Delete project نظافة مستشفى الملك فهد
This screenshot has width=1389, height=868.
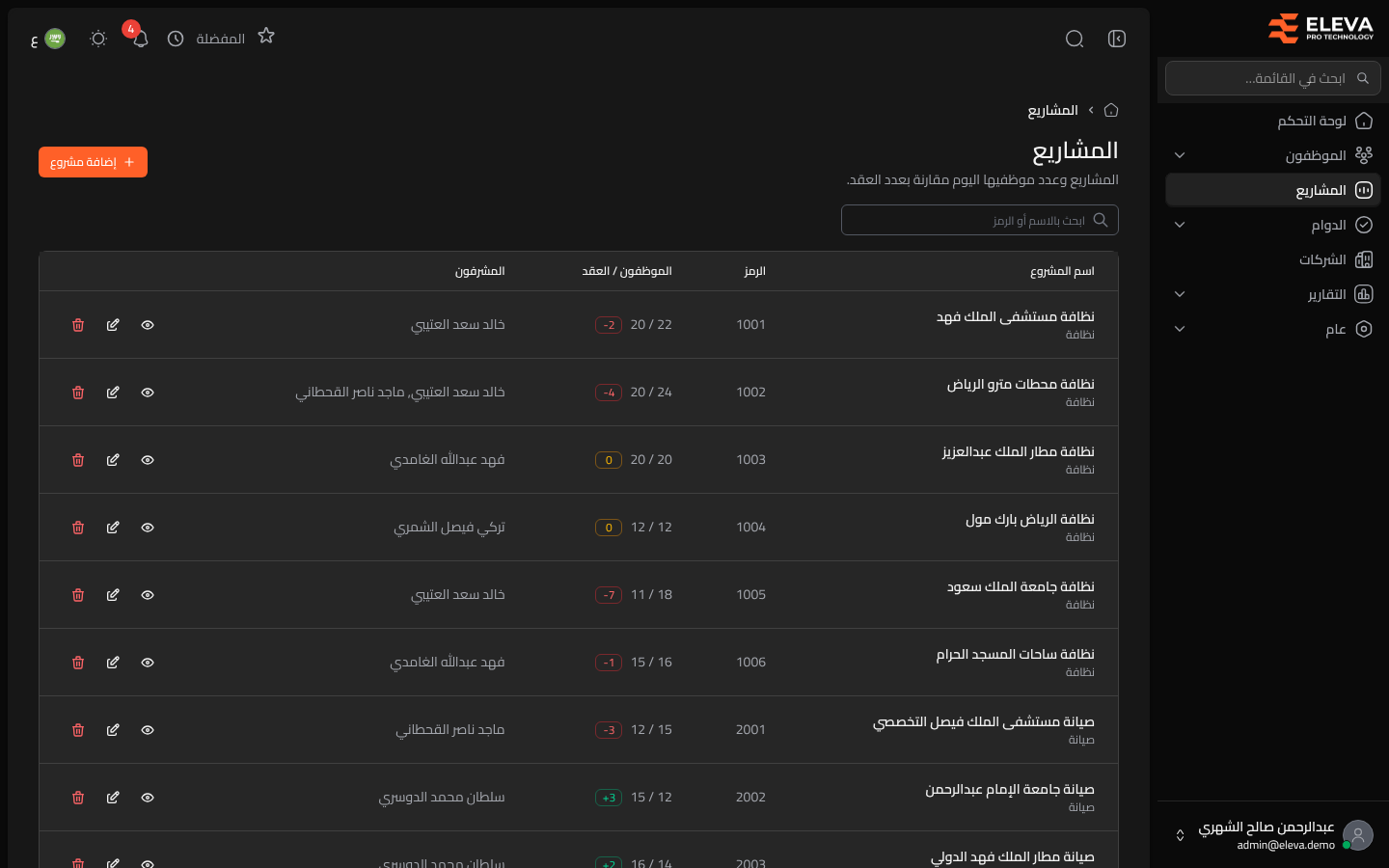(x=78, y=325)
